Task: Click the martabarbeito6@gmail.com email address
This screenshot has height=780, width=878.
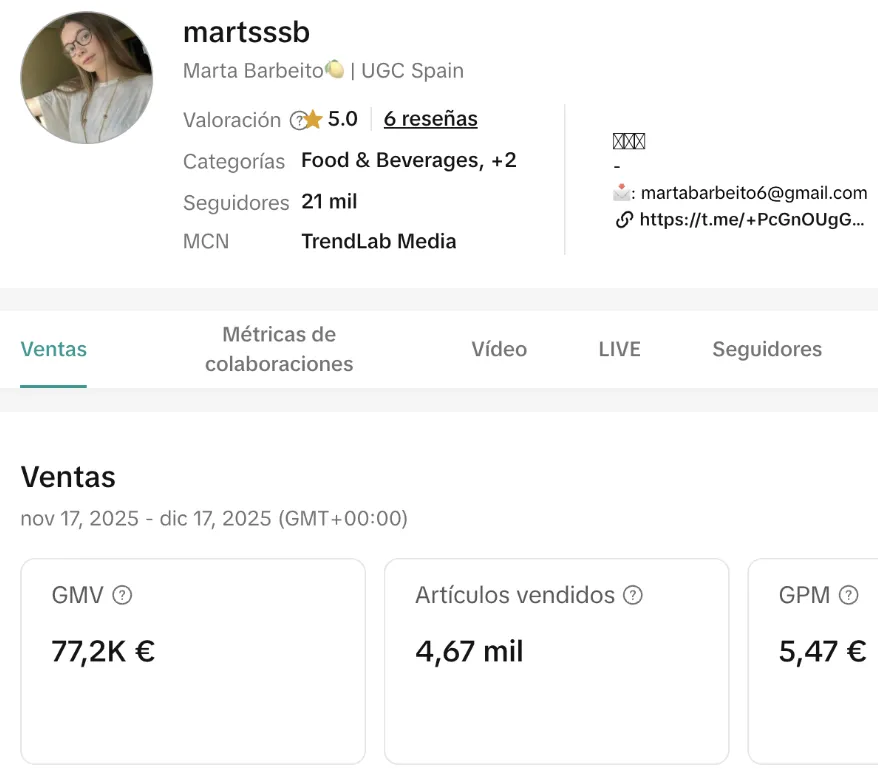Action: pyautogui.click(x=753, y=193)
